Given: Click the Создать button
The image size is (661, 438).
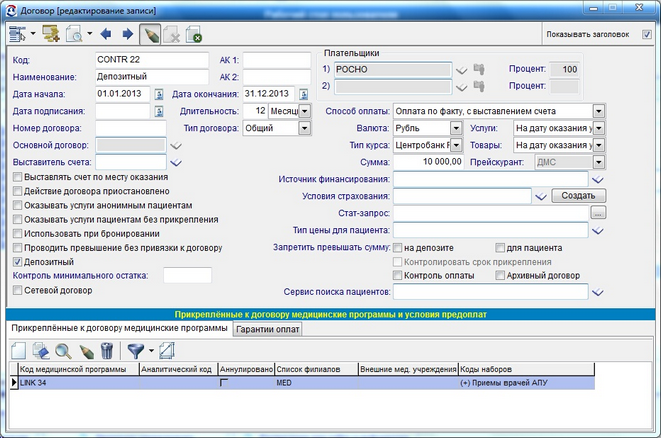Looking at the screenshot, I should click(578, 196).
